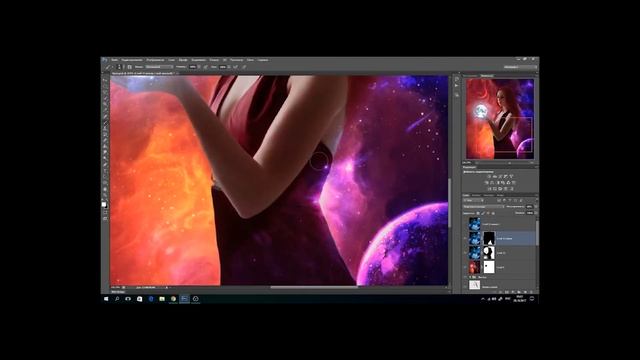Select the Hand tool in the left toolbar
The image size is (640, 360).
105,189
